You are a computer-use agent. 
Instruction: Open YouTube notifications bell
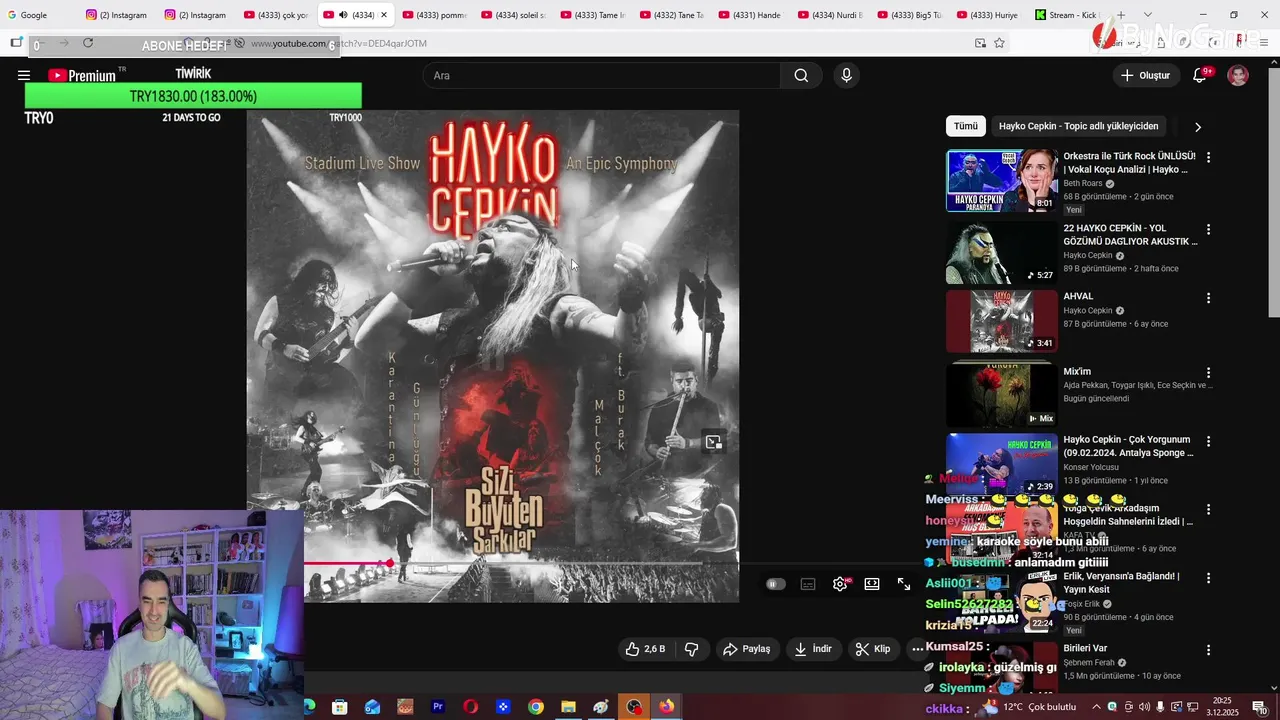tap(1200, 75)
